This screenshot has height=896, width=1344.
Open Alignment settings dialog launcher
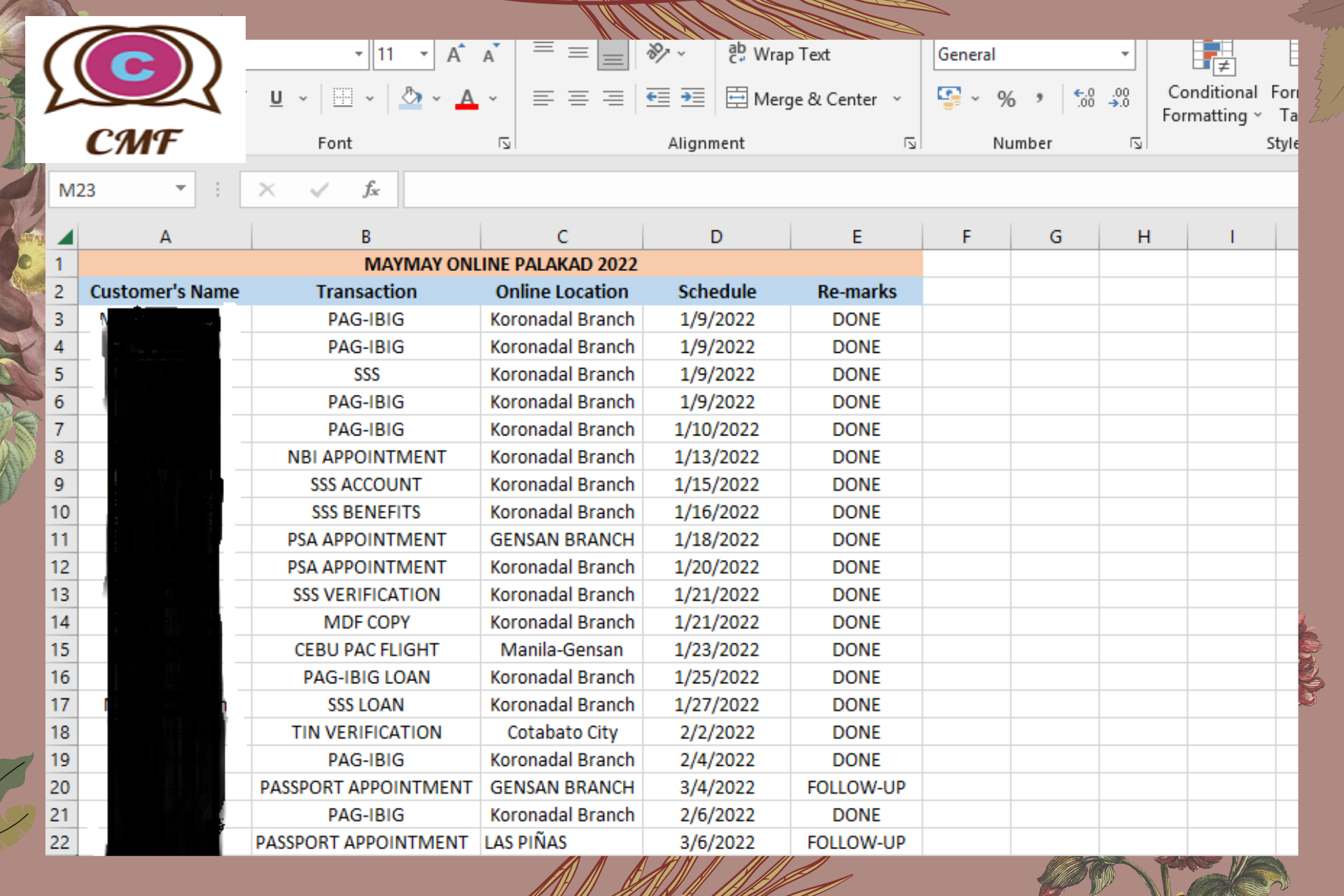[x=909, y=143]
